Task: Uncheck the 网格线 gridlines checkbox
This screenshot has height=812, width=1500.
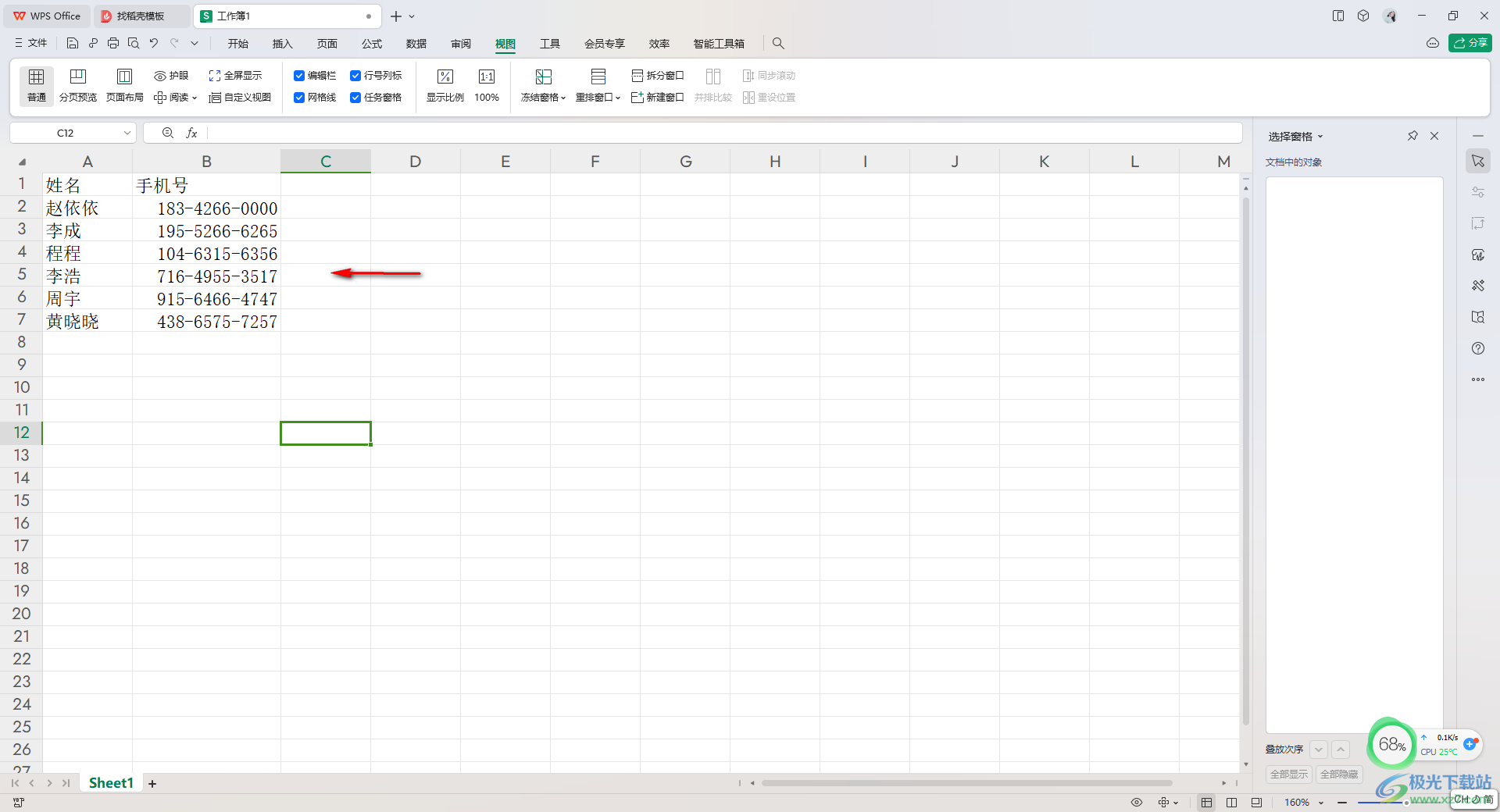Action: 299,98
